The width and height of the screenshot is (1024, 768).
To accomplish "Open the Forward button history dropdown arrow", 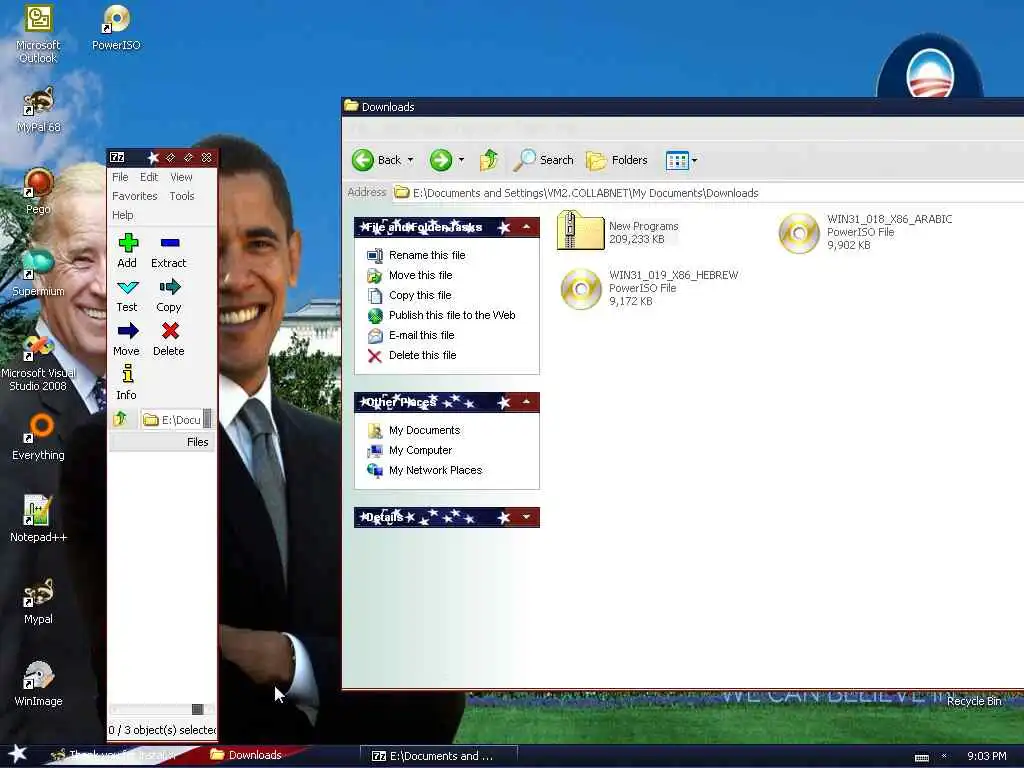I will pos(461,160).
